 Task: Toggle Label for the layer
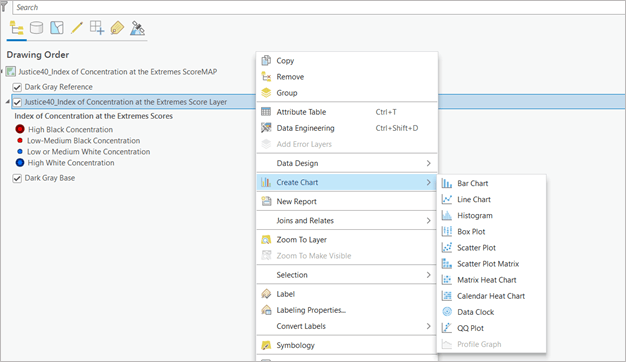click(x=347, y=294)
